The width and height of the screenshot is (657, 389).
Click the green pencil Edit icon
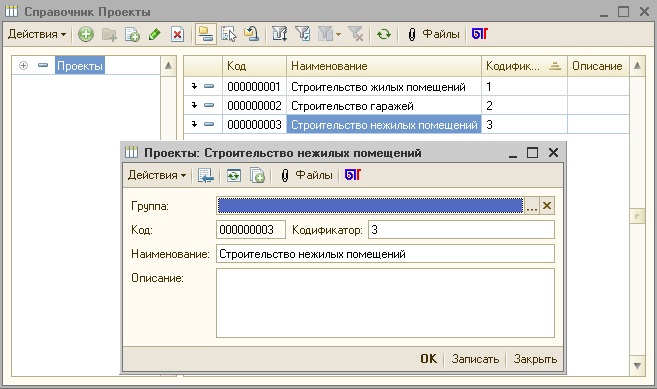(155, 34)
